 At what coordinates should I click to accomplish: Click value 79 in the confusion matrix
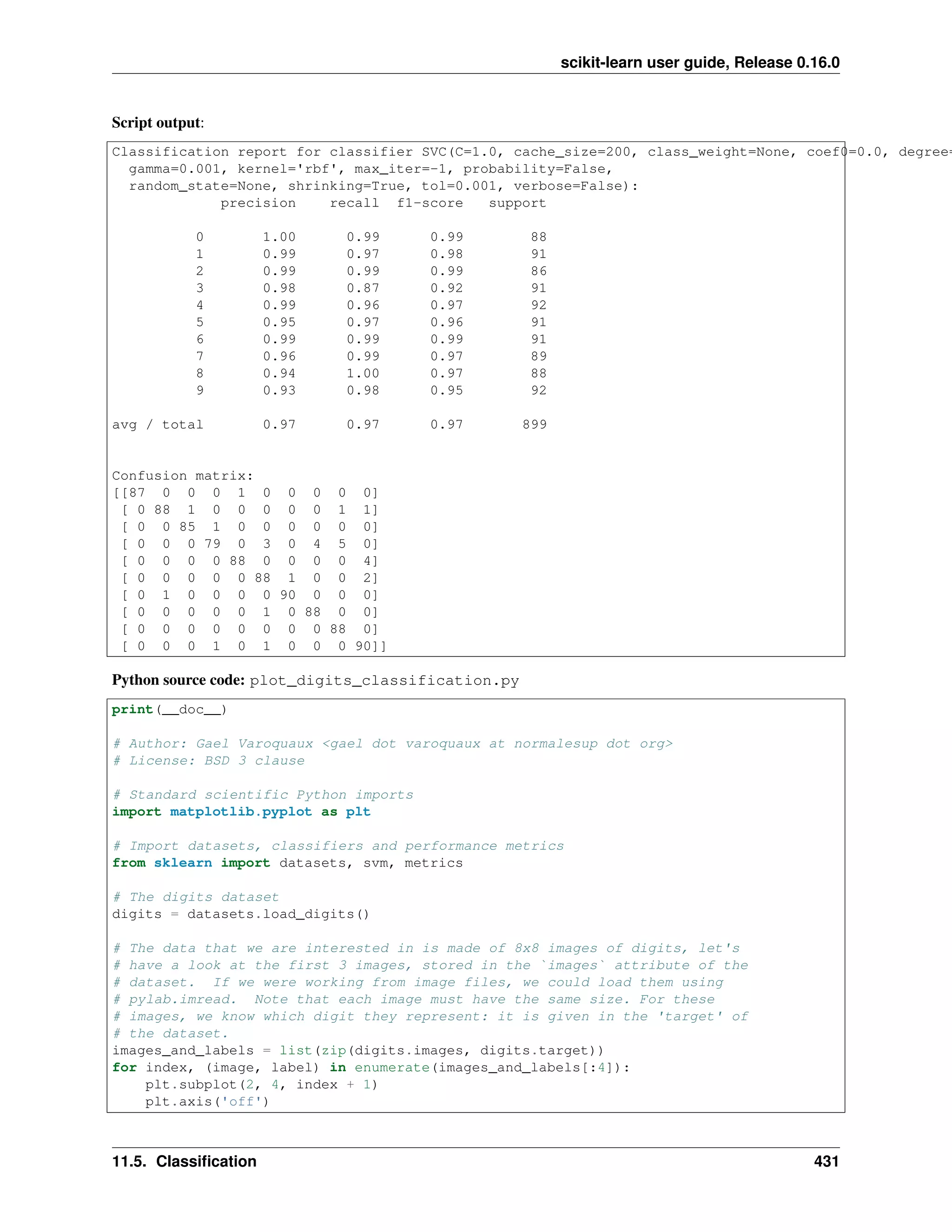pyautogui.click(x=212, y=544)
